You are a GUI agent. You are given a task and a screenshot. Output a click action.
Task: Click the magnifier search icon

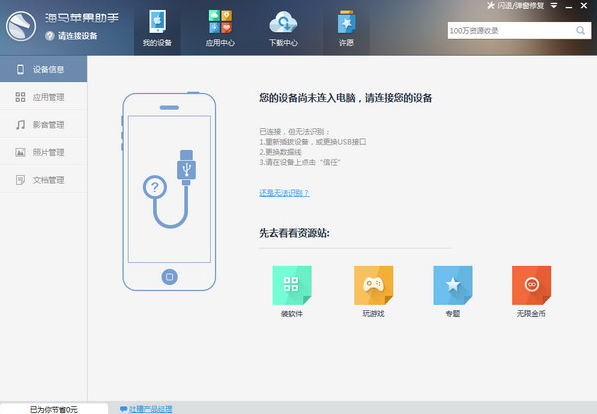(581, 30)
